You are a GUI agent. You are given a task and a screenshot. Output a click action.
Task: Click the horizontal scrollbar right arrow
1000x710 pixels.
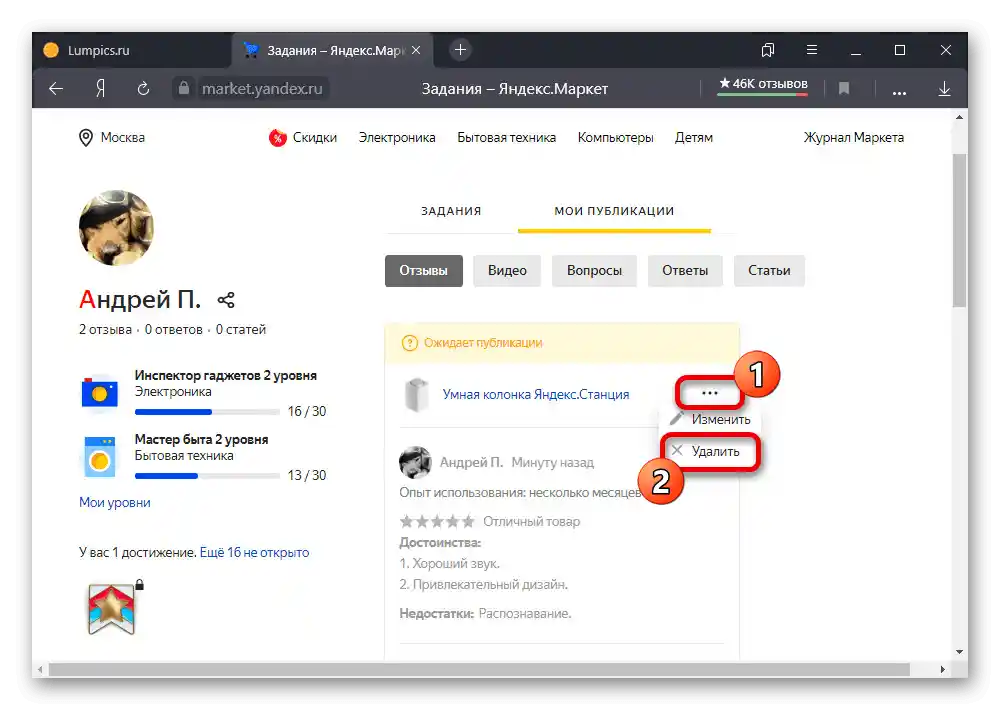click(x=943, y=669)
